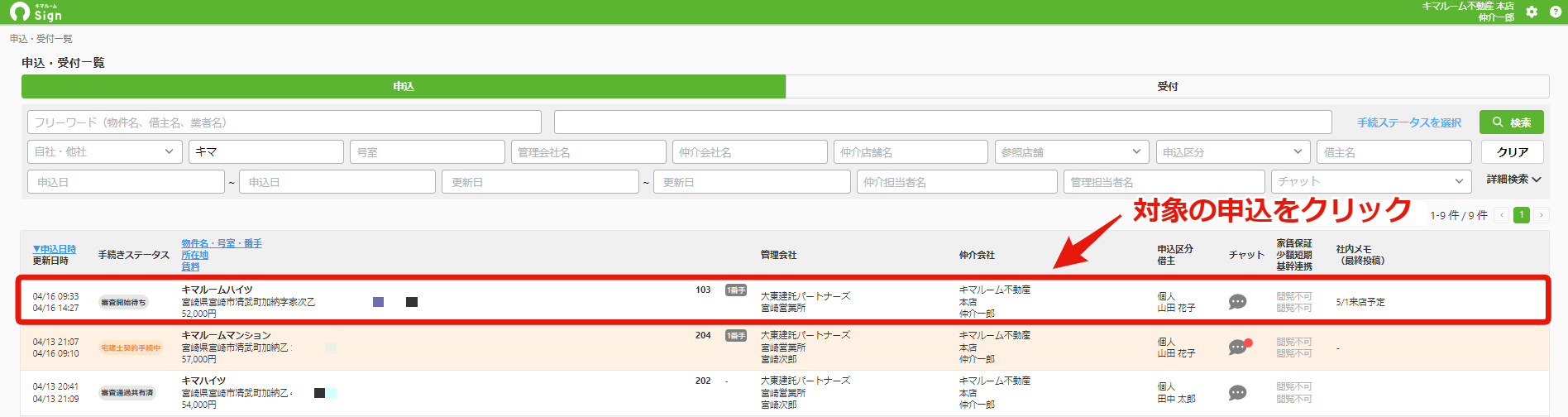
Task: Open the help question mark icon
Action: 1555,12
